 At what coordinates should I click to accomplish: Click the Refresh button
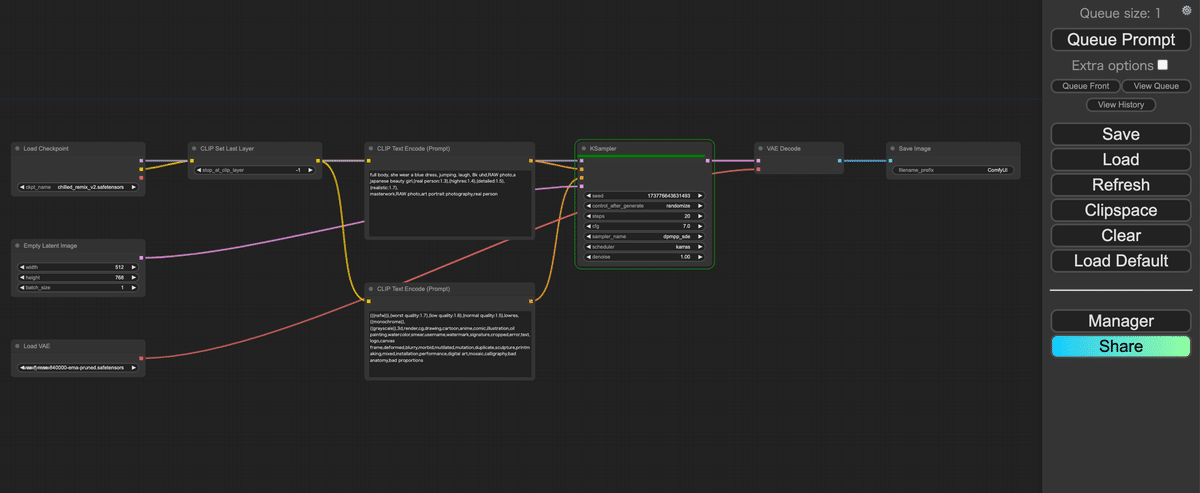tap(1121, 185)
